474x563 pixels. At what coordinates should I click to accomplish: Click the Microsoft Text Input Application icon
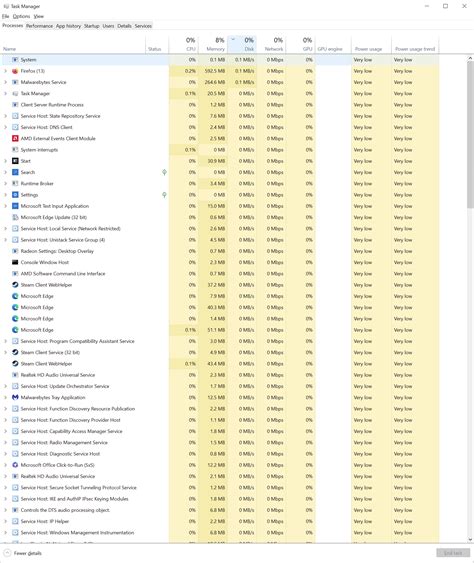(x=15, y=206)
